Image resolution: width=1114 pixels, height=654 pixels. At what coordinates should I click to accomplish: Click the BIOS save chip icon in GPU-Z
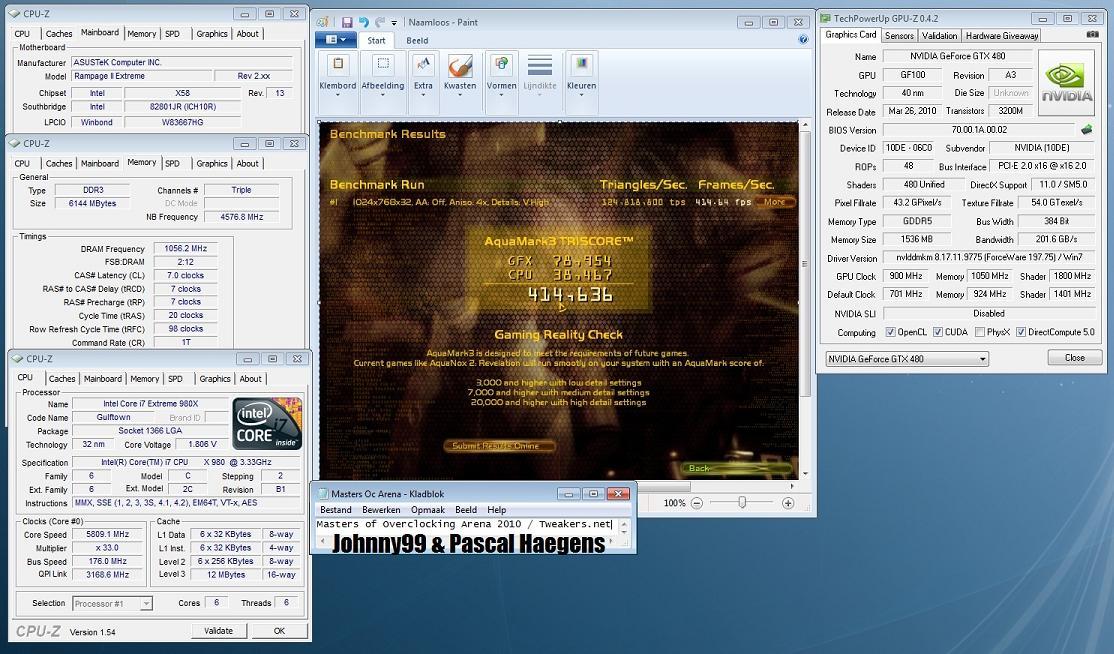coord(1086,130)
